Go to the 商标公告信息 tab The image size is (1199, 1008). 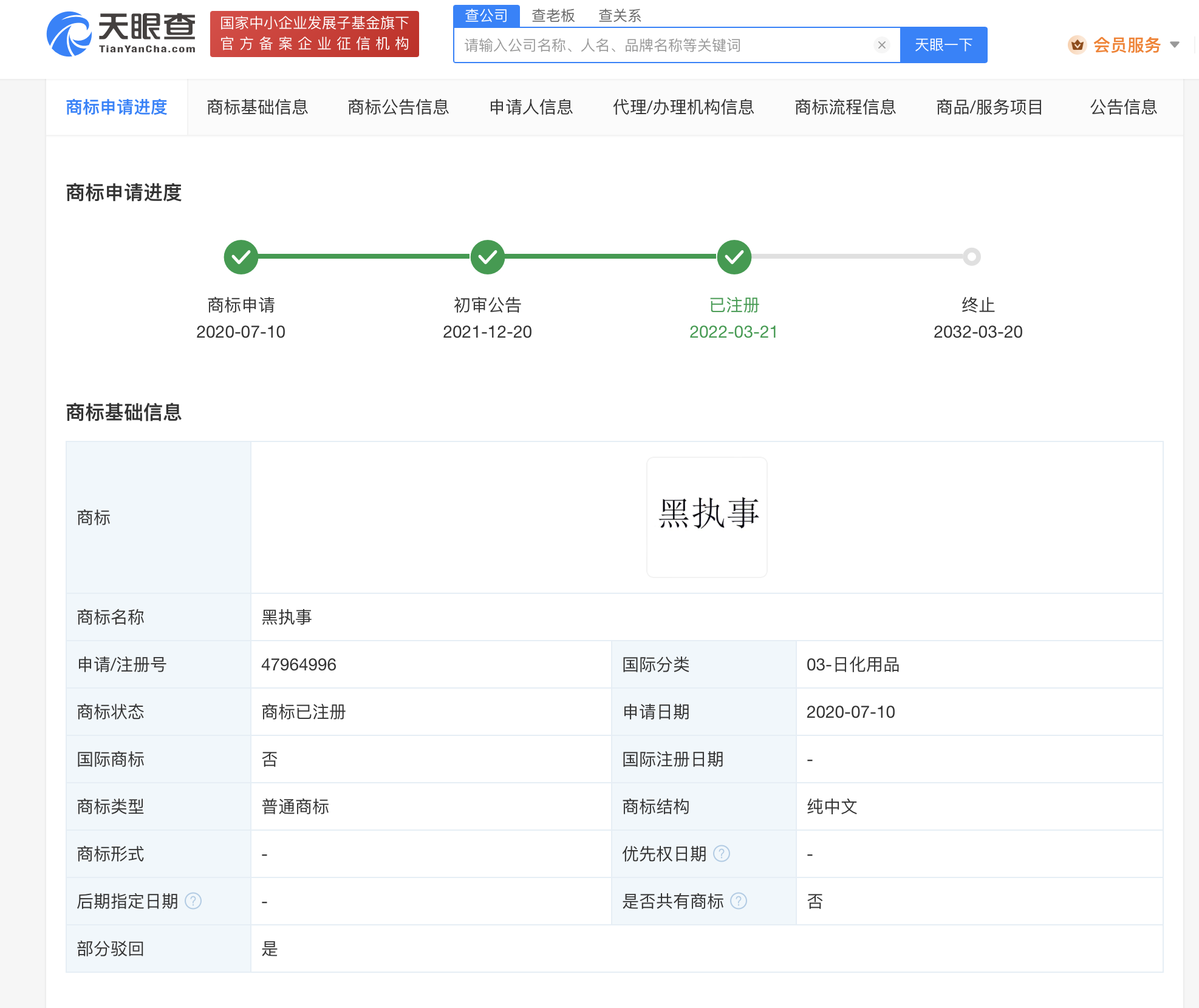tap(398, 107)
